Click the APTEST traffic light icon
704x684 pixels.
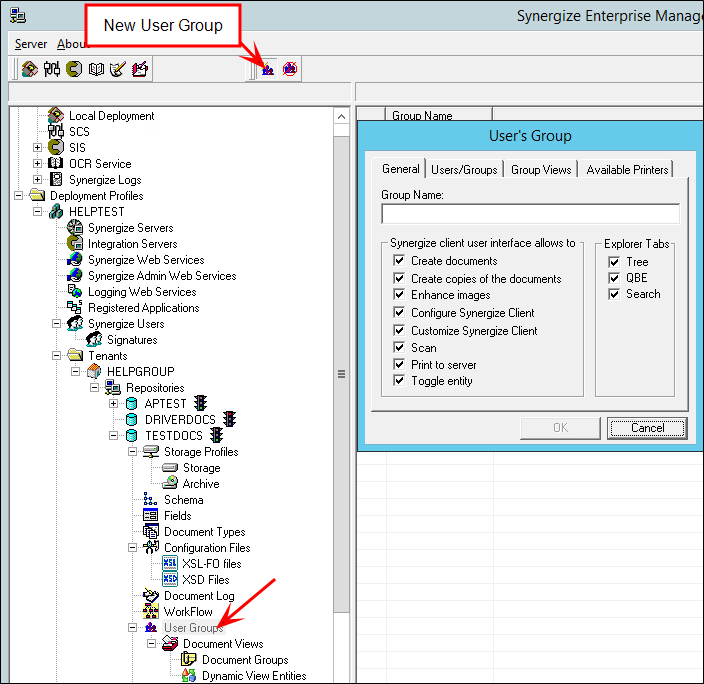pyautogui.click(x=200, y=404)
